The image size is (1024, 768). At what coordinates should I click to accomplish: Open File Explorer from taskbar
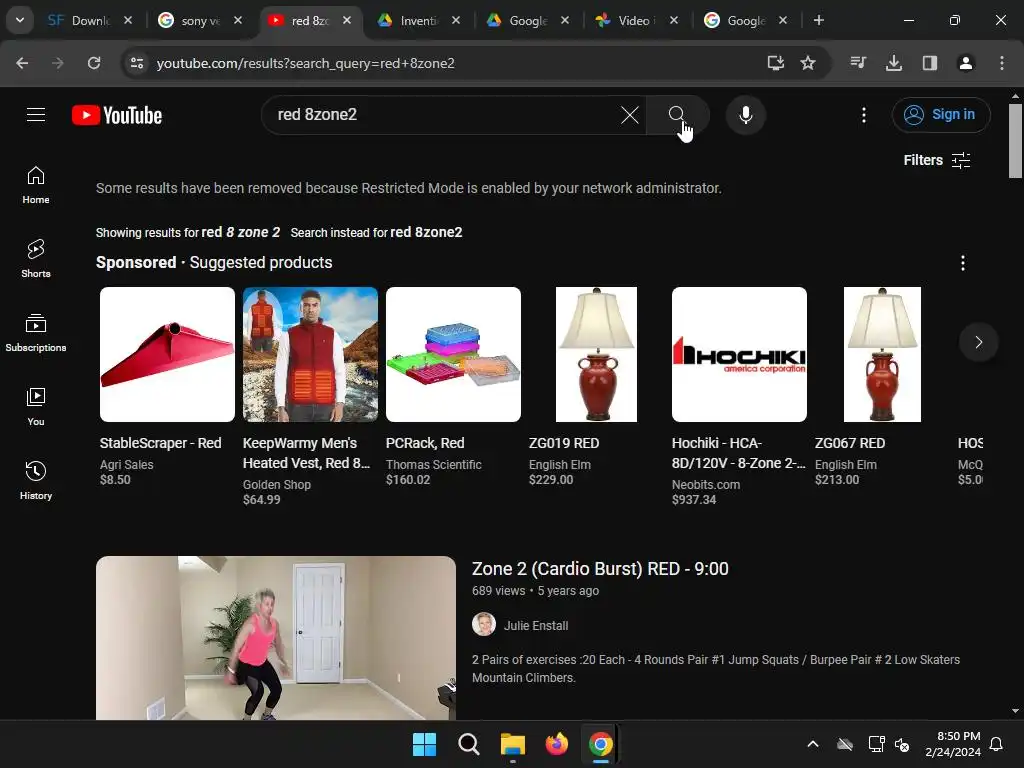pos(513,744)
